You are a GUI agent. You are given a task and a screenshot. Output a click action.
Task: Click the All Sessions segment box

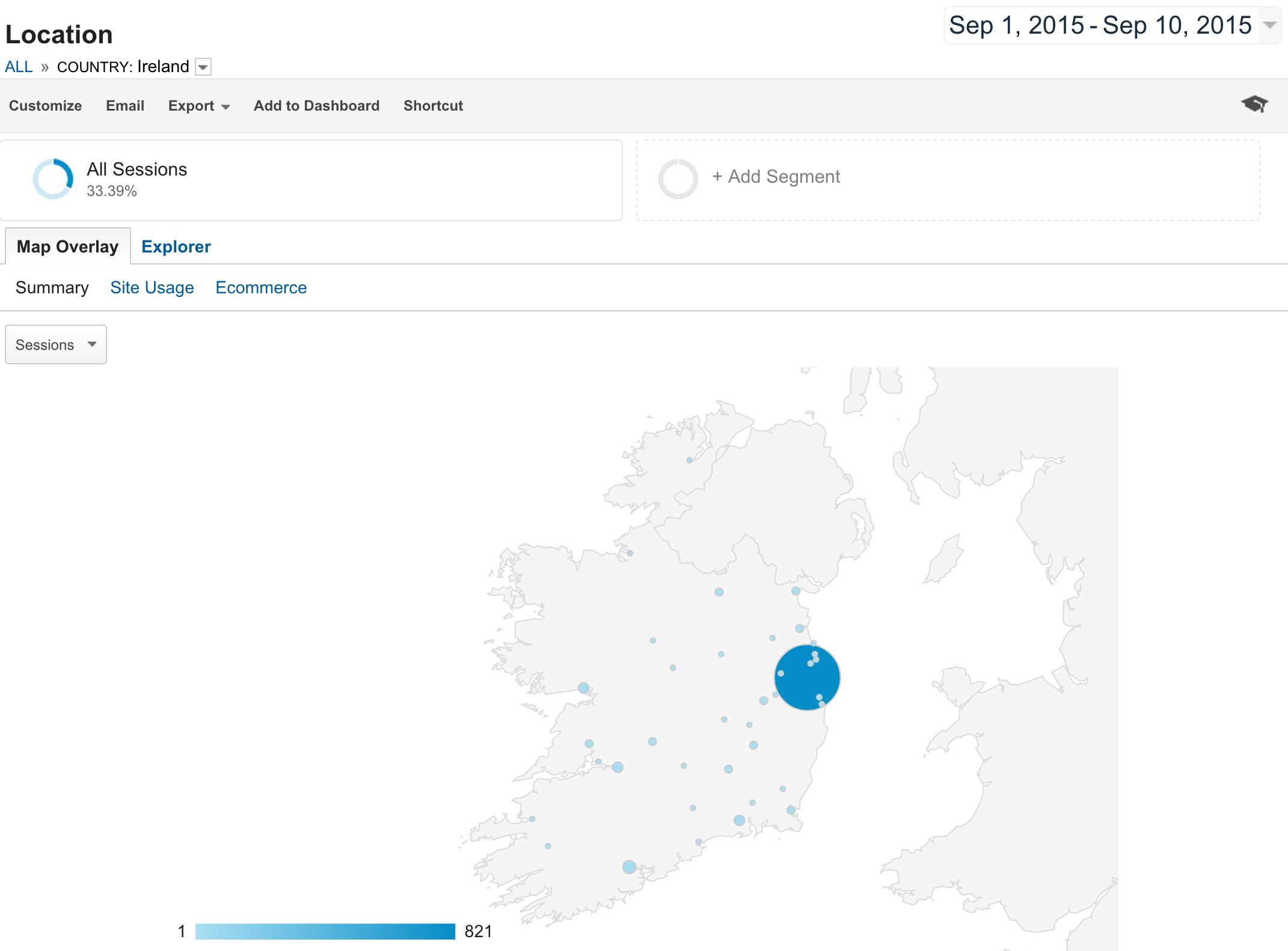(x=311, y=180)
